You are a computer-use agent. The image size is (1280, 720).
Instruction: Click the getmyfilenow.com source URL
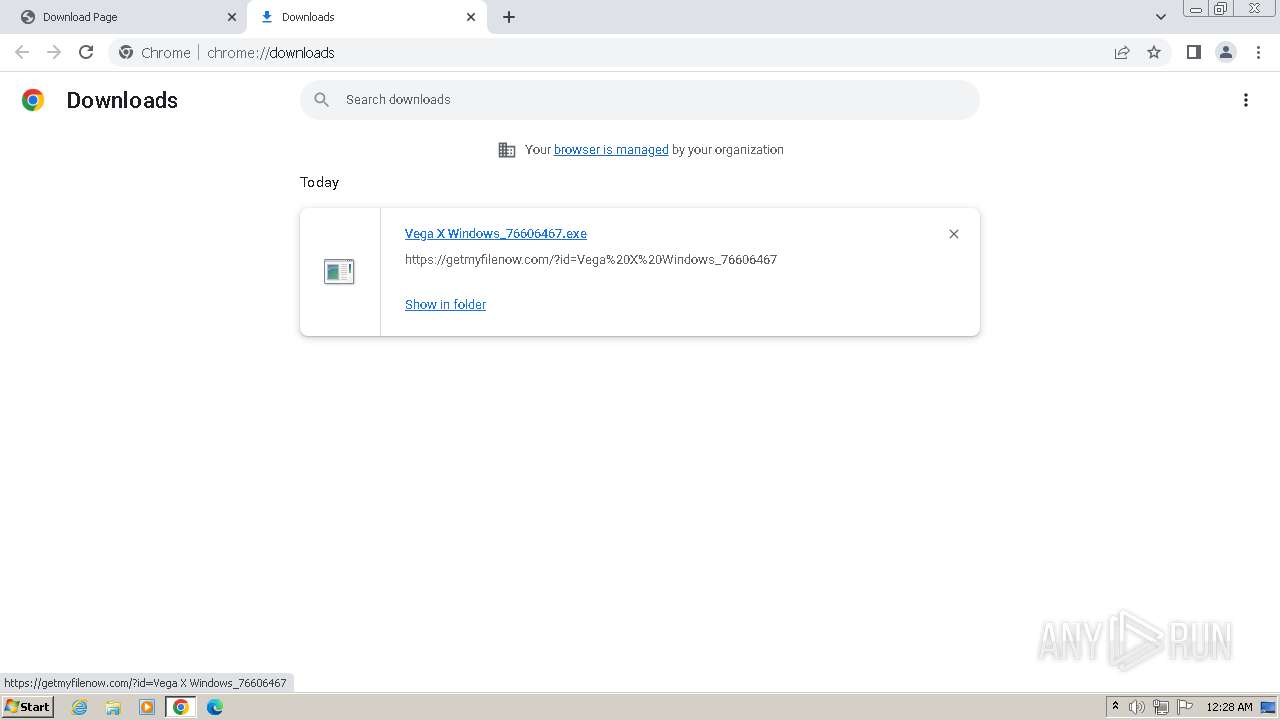coord(591,260)
